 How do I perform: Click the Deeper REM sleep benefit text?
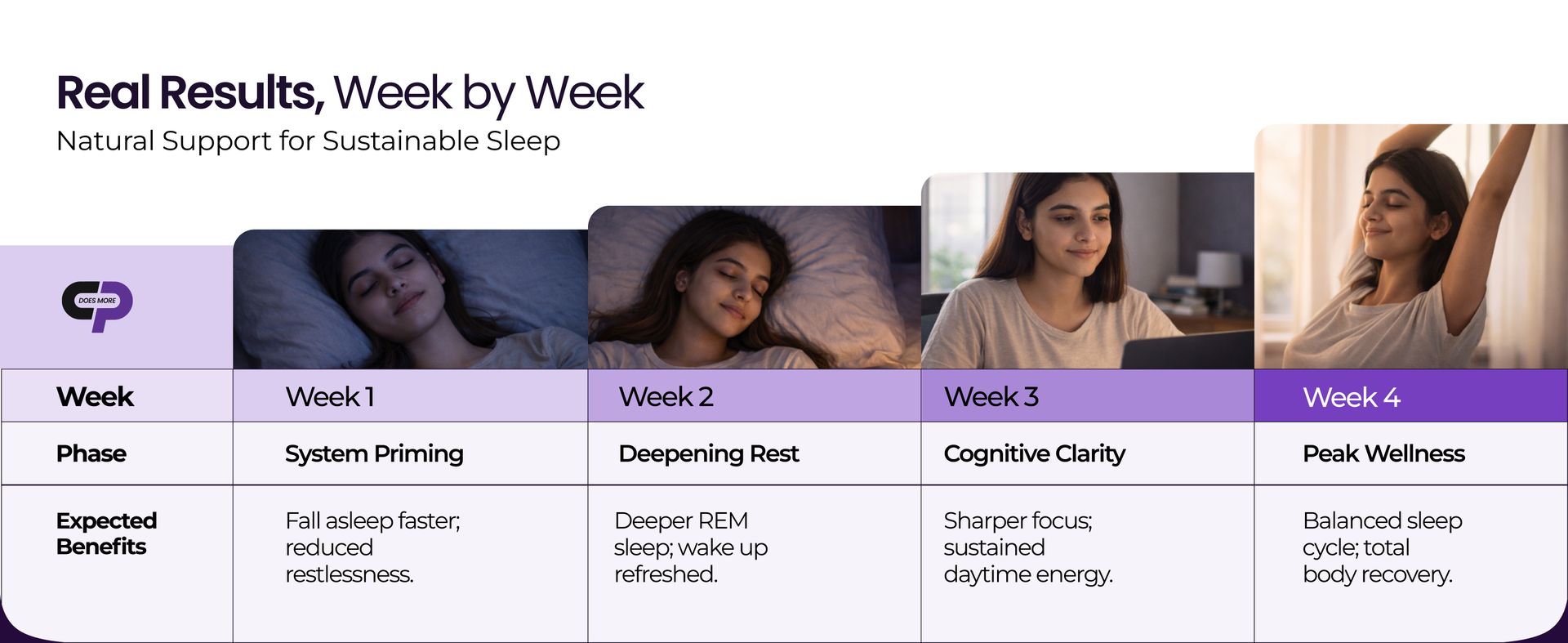(691, 547)
